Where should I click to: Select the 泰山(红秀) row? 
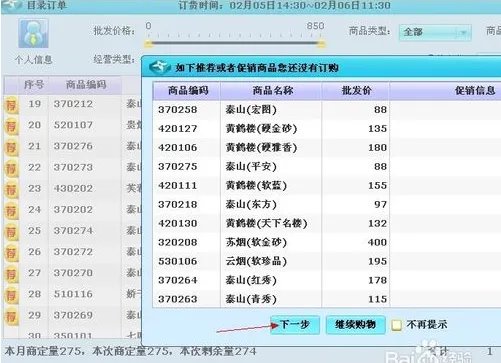[327, 280]
